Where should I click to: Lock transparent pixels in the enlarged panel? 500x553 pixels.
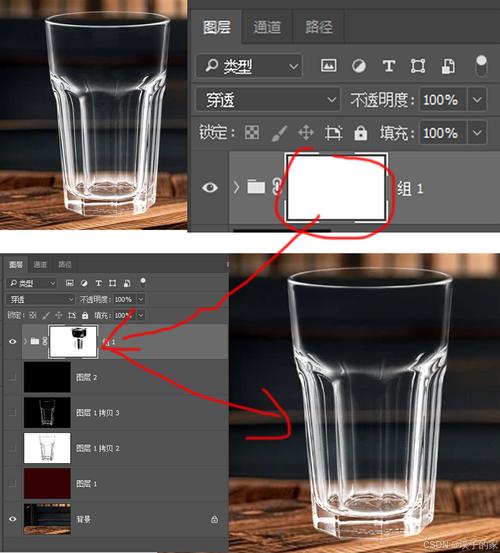click(252, 133)
